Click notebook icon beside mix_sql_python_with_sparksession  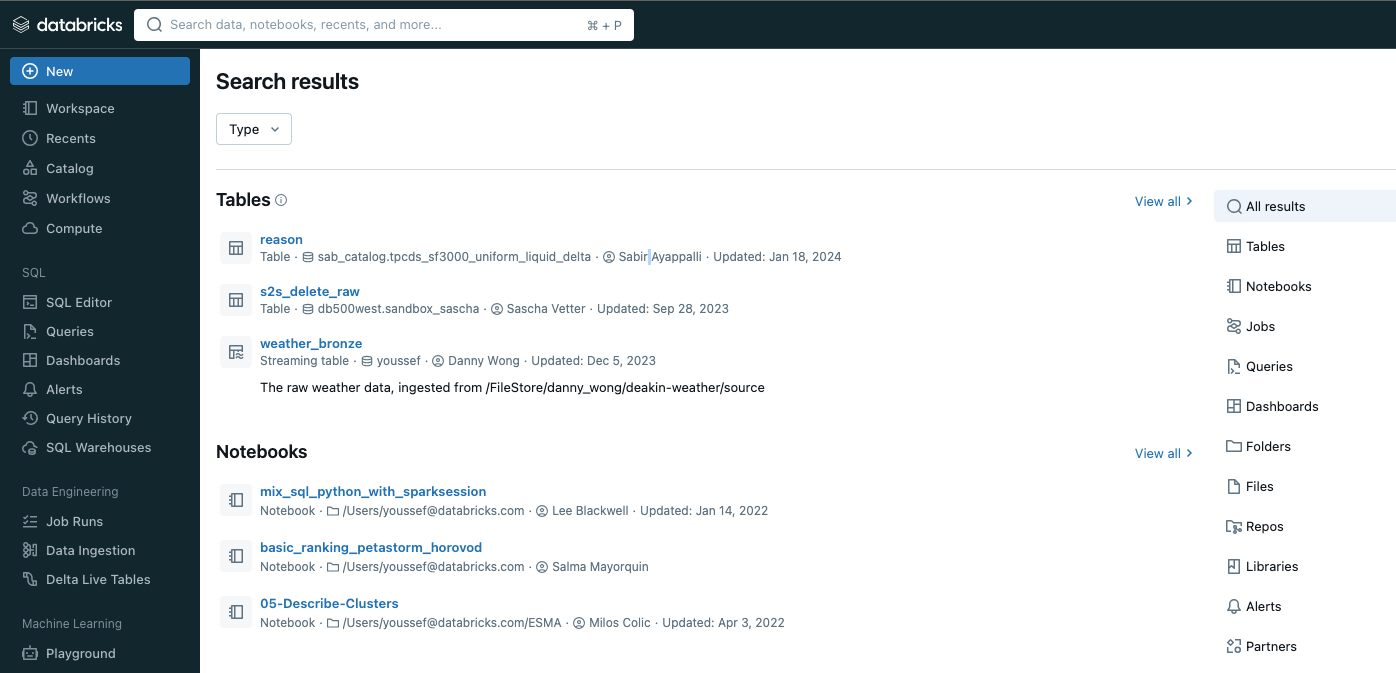(x=236, y=500)
